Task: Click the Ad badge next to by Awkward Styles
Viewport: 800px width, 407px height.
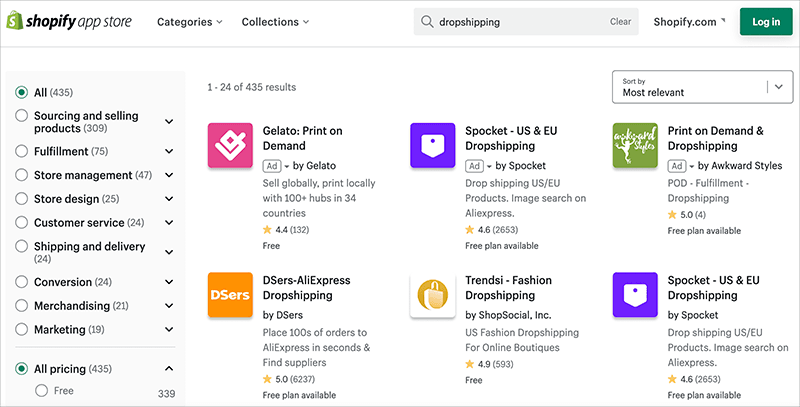Action: pos(677,166)
